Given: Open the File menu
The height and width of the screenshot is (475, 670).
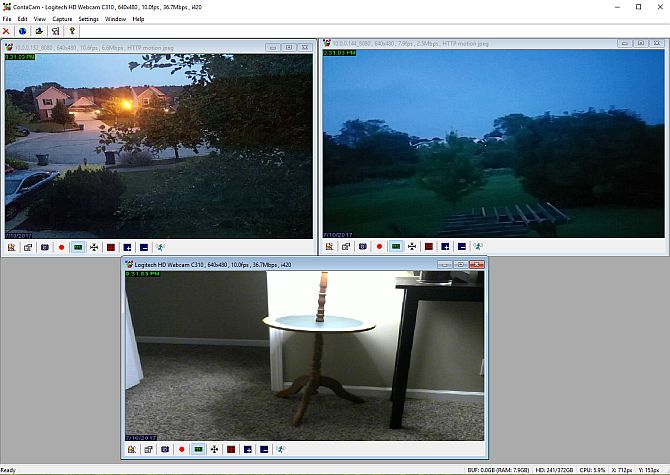Looking at the screenshot, I should 7,19.
